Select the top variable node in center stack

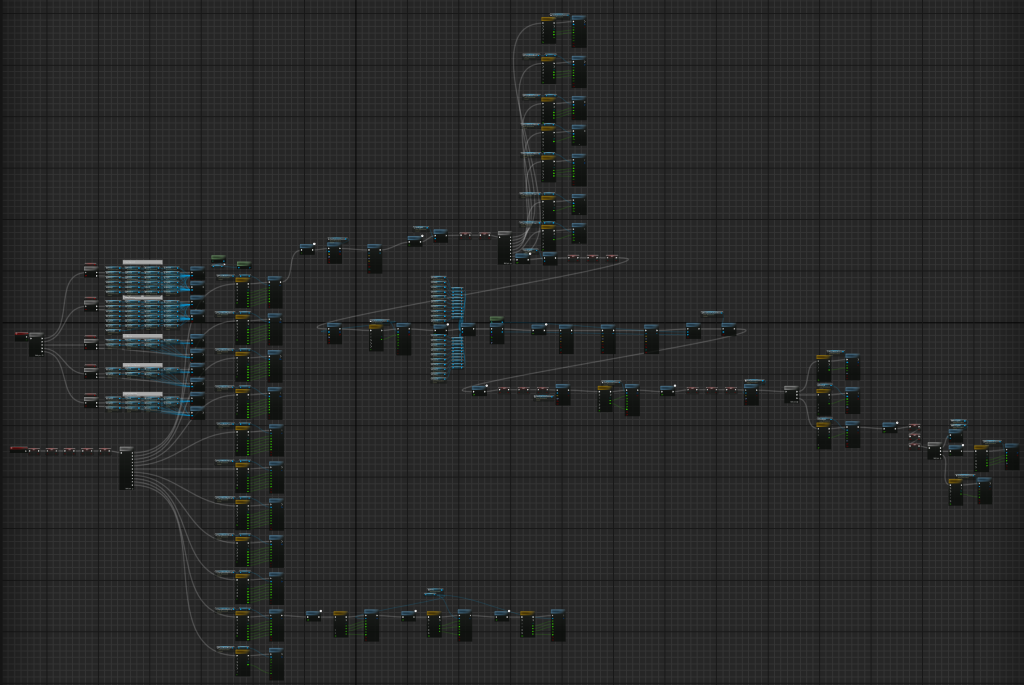pyautogui.click(x=438, y=277)
